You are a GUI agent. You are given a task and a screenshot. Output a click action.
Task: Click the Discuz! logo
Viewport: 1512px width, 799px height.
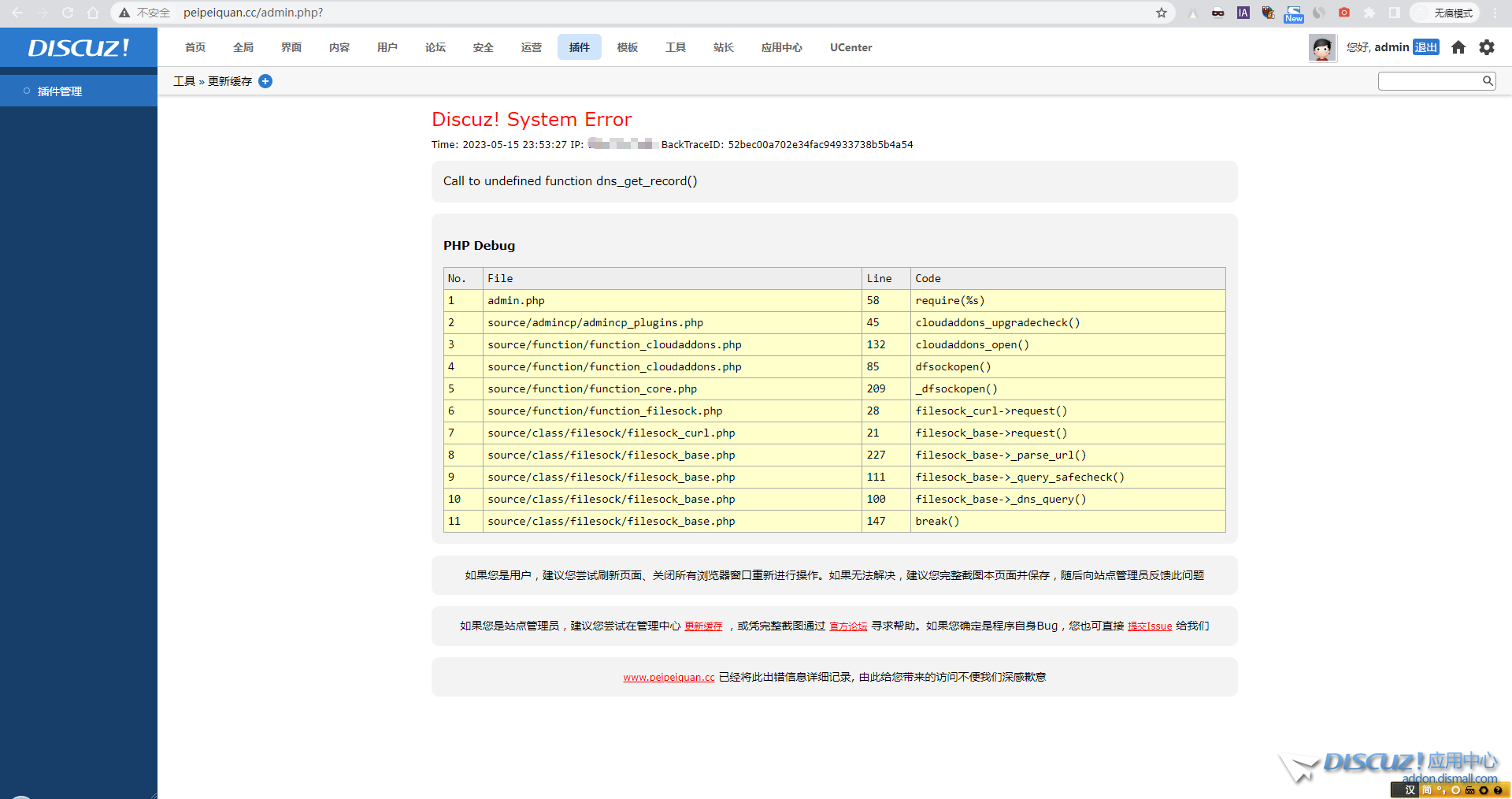point(79,48)
